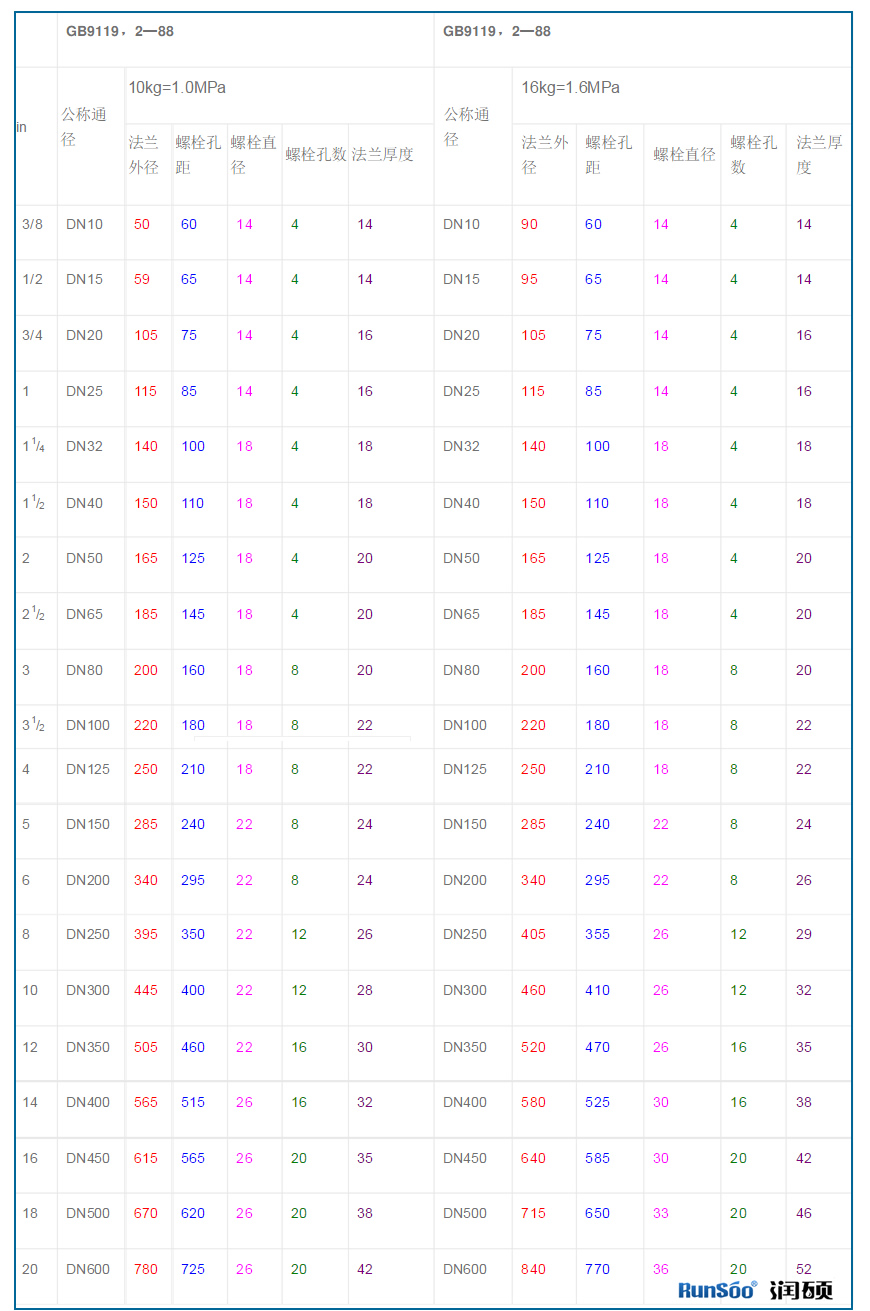
Task: Select the 16kg=1.6MPa pressure header
Action: tap(570, 88)
